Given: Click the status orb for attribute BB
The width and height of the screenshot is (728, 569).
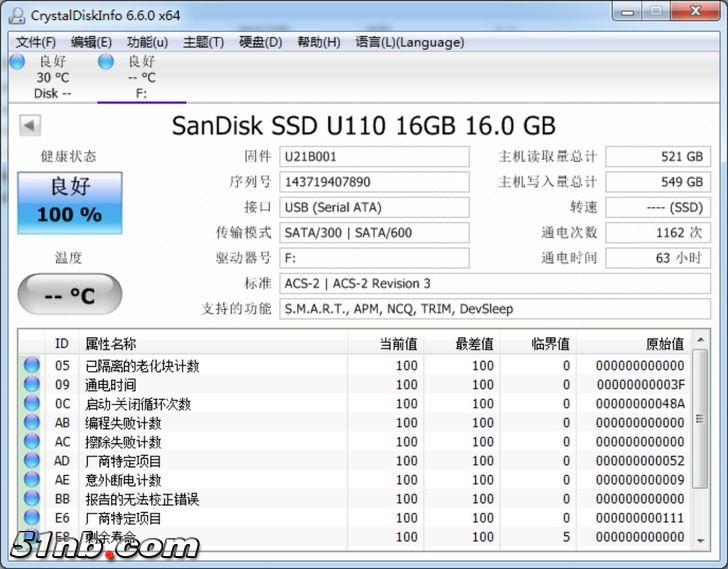Looking at the screenshot, I should click(x=32, y=498).
